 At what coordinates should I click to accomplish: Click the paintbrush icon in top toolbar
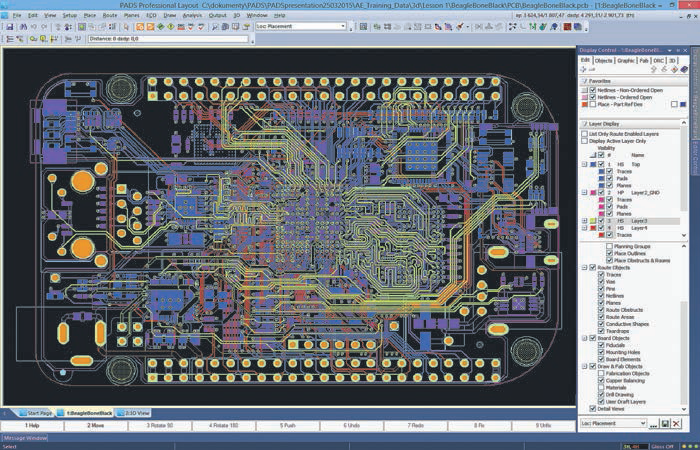click(x=460, y=27)
